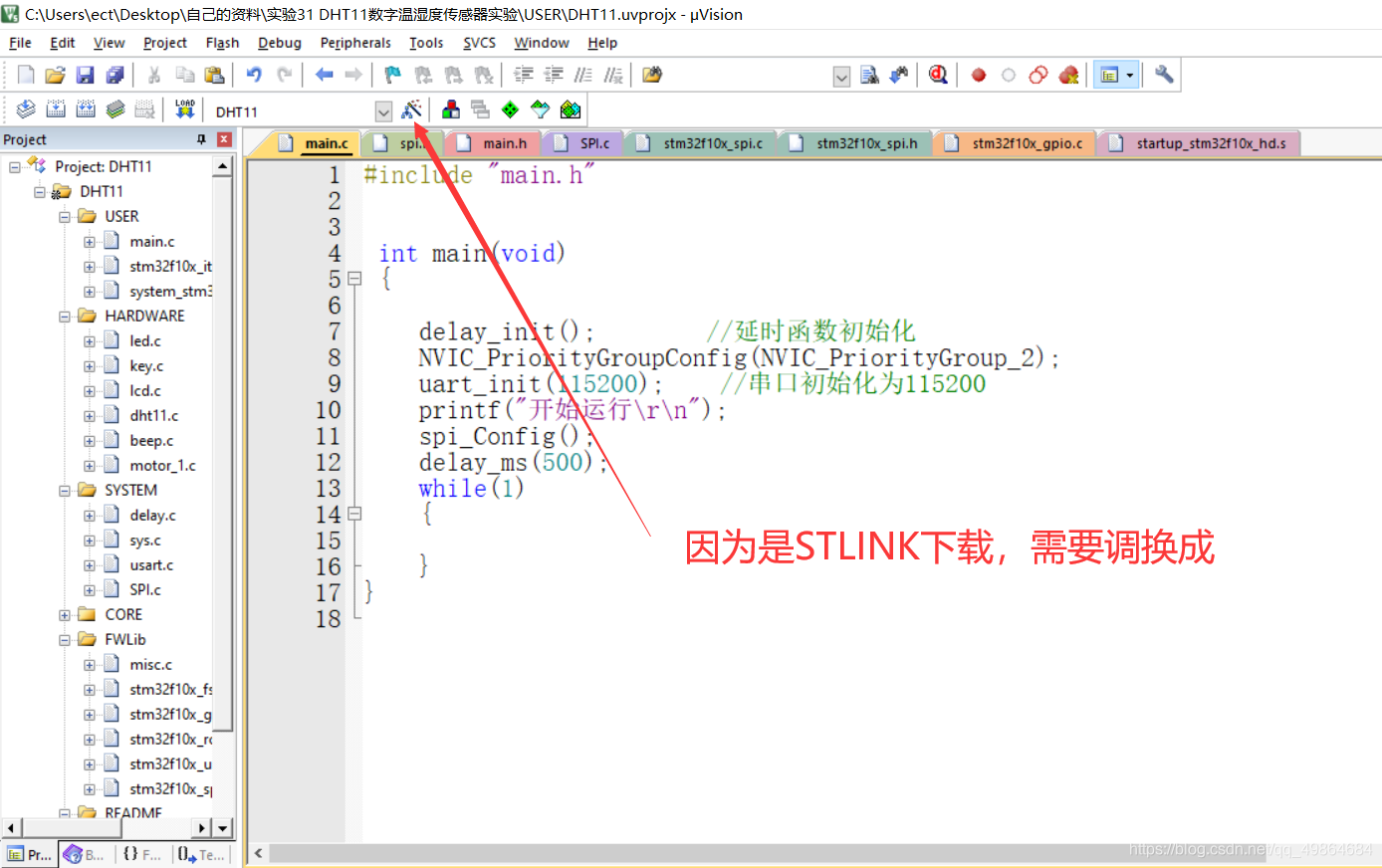Click the Cut scissors icon
1382x868 pixels.
154,75
